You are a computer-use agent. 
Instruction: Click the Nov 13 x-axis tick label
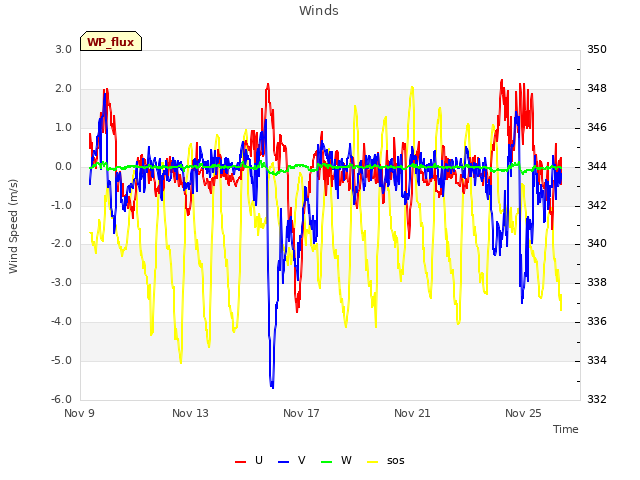(x=190, y=413)
